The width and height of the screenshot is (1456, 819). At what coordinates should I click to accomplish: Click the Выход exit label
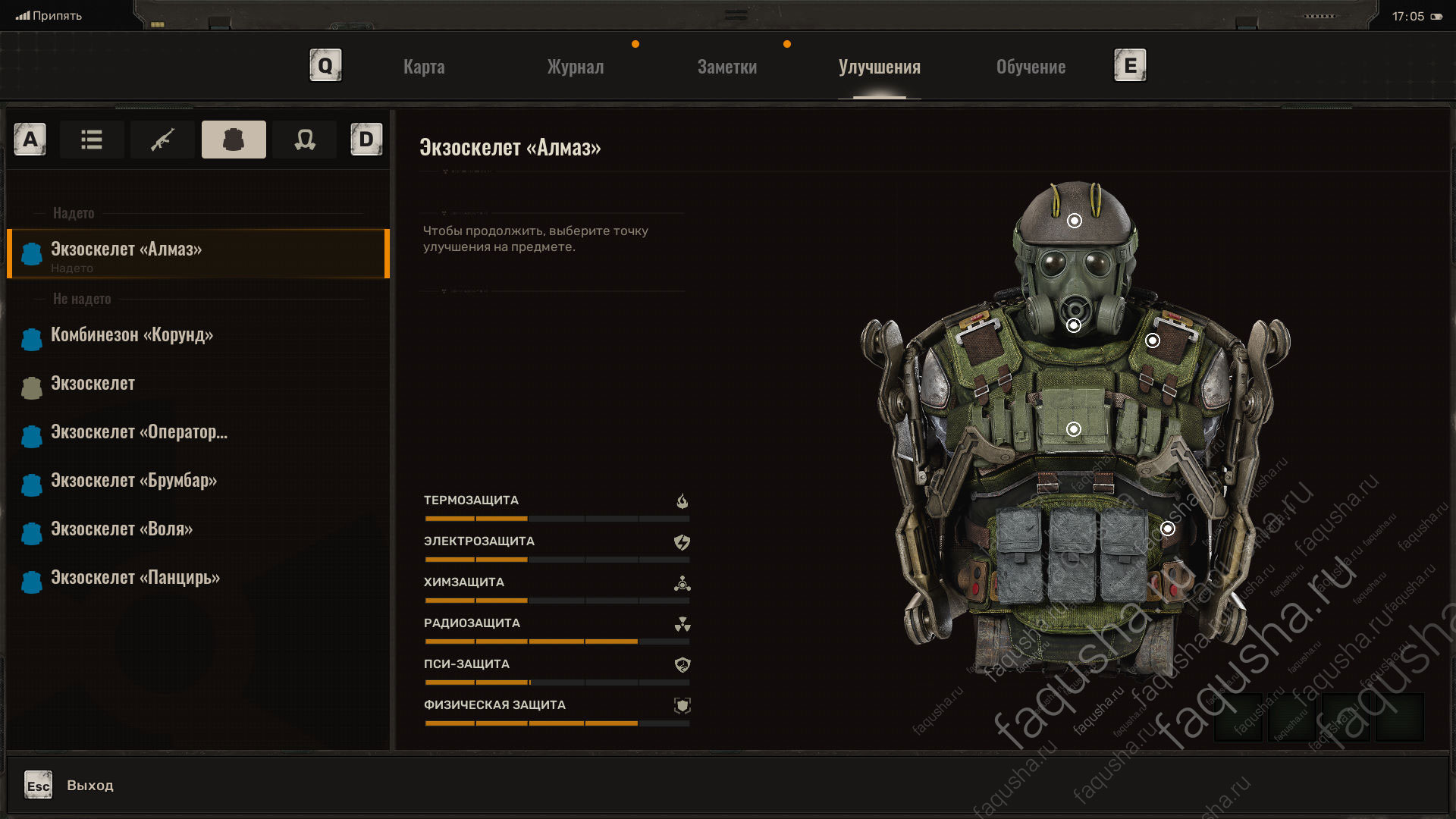point(90,786)
